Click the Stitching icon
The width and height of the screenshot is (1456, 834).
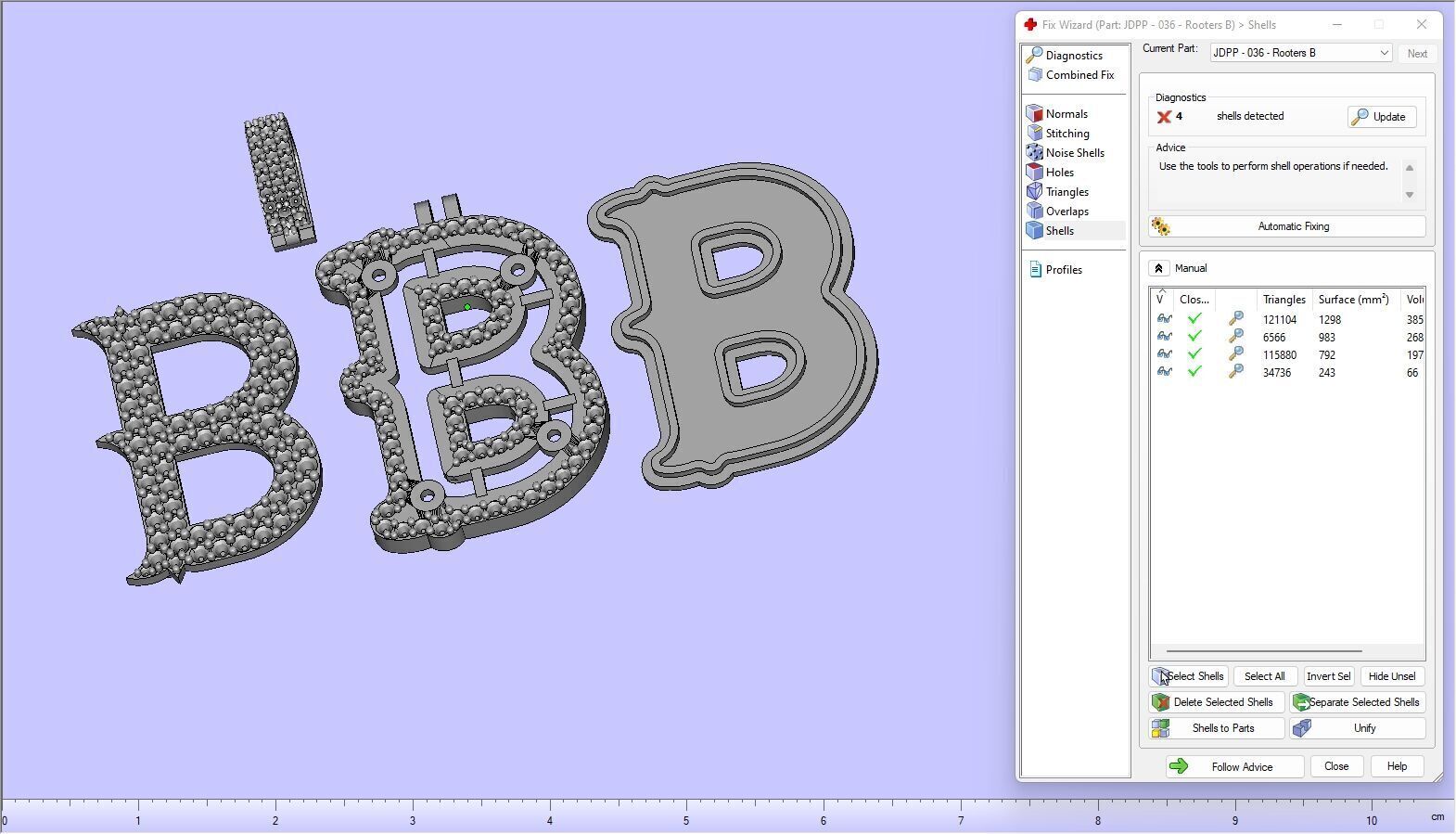pyautogui.click(x=1035, y=134)
